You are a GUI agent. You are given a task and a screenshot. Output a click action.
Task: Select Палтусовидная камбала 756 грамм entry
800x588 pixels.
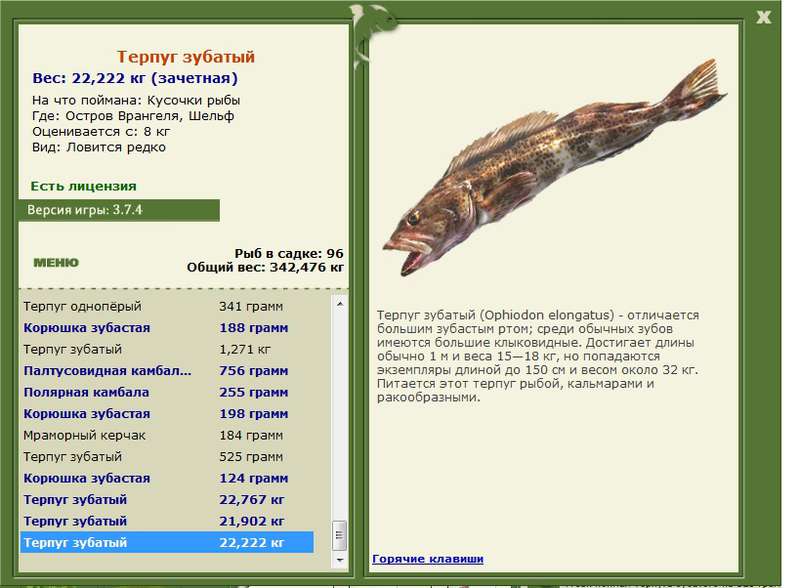[x=167, y=371]
